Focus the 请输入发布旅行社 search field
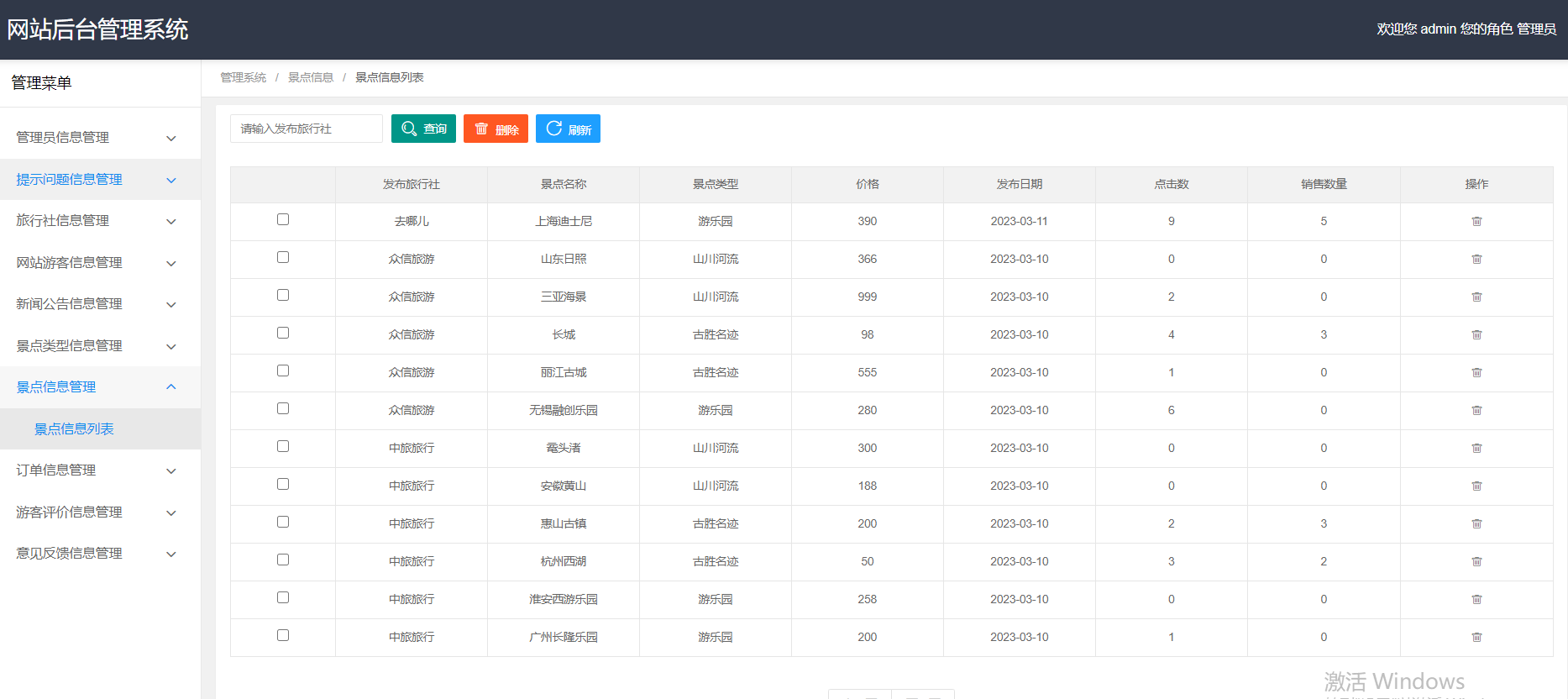Screen dimensions: 1568x699 click(x=307, y=129)
